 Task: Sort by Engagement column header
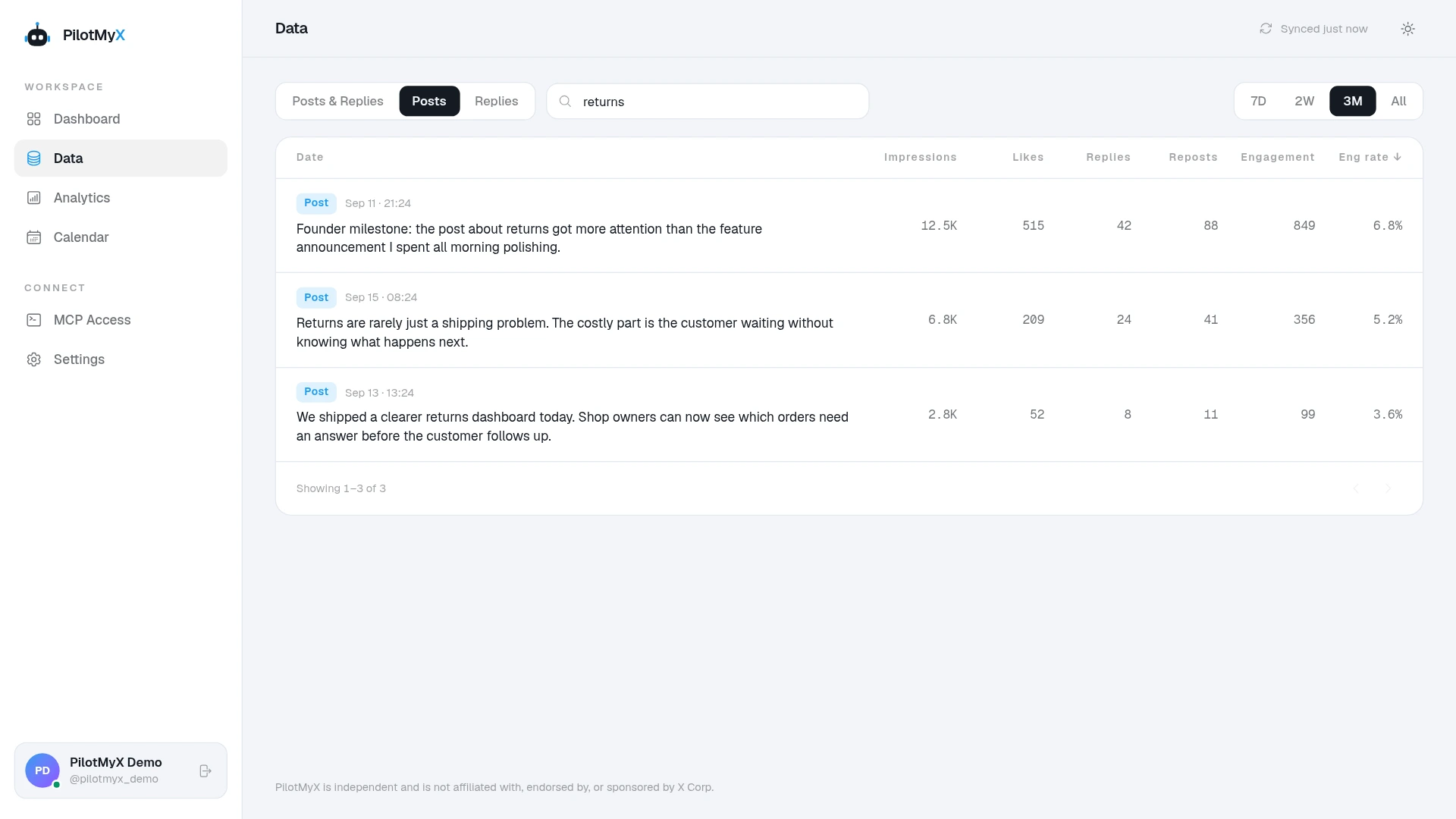tap(1277, 157)
